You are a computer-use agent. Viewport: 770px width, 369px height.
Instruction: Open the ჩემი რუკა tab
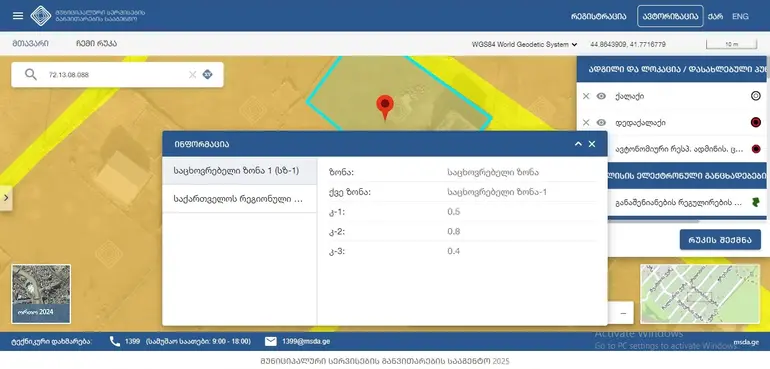[x=96, y=44]
